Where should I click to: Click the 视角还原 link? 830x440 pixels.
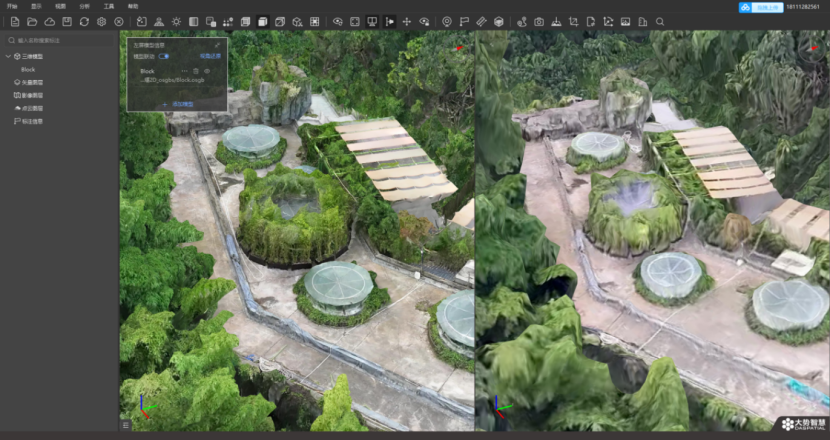[210, 56]
